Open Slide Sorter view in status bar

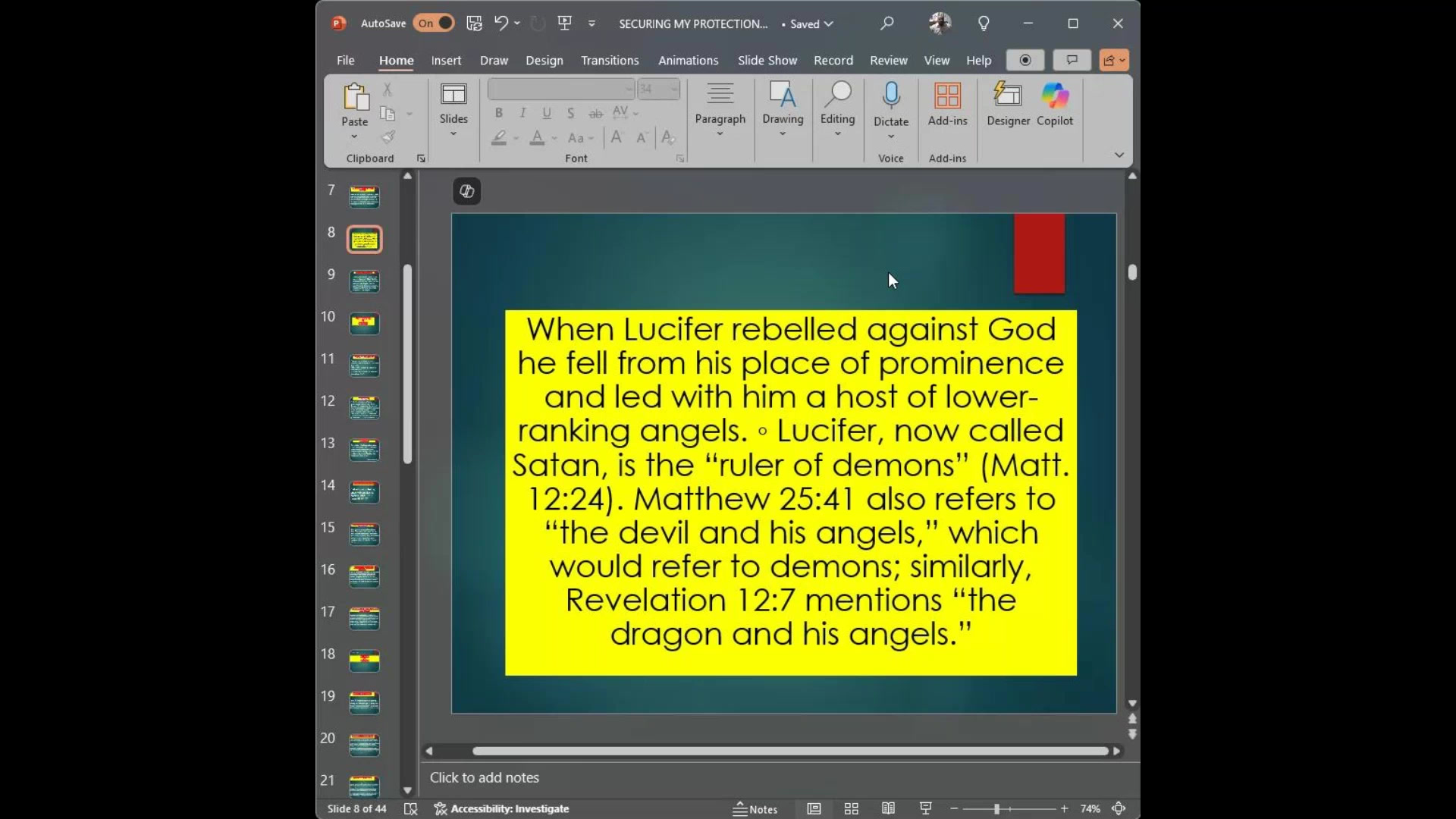[851, 809]
